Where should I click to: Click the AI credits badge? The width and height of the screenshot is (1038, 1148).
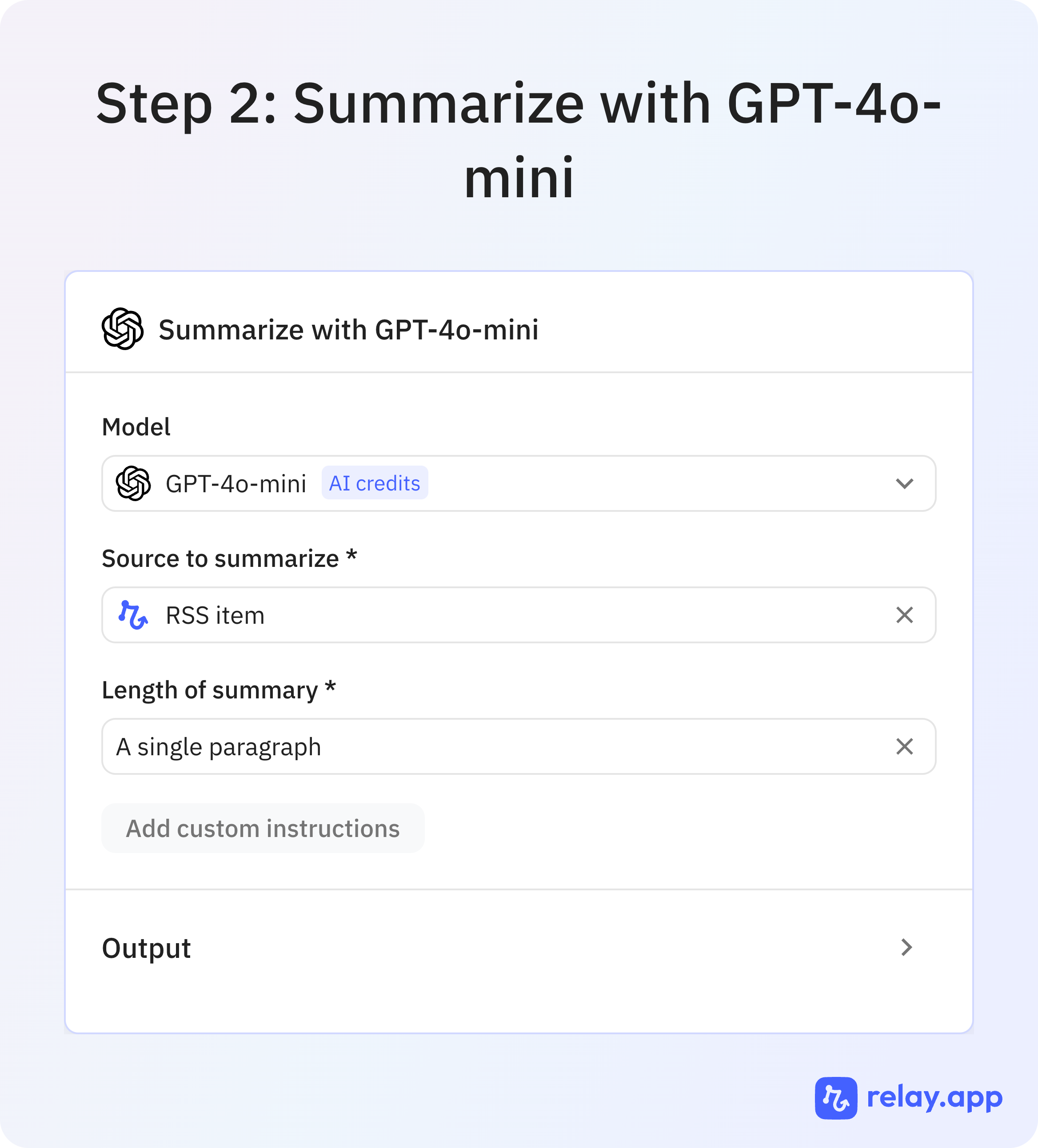point(374,483)
